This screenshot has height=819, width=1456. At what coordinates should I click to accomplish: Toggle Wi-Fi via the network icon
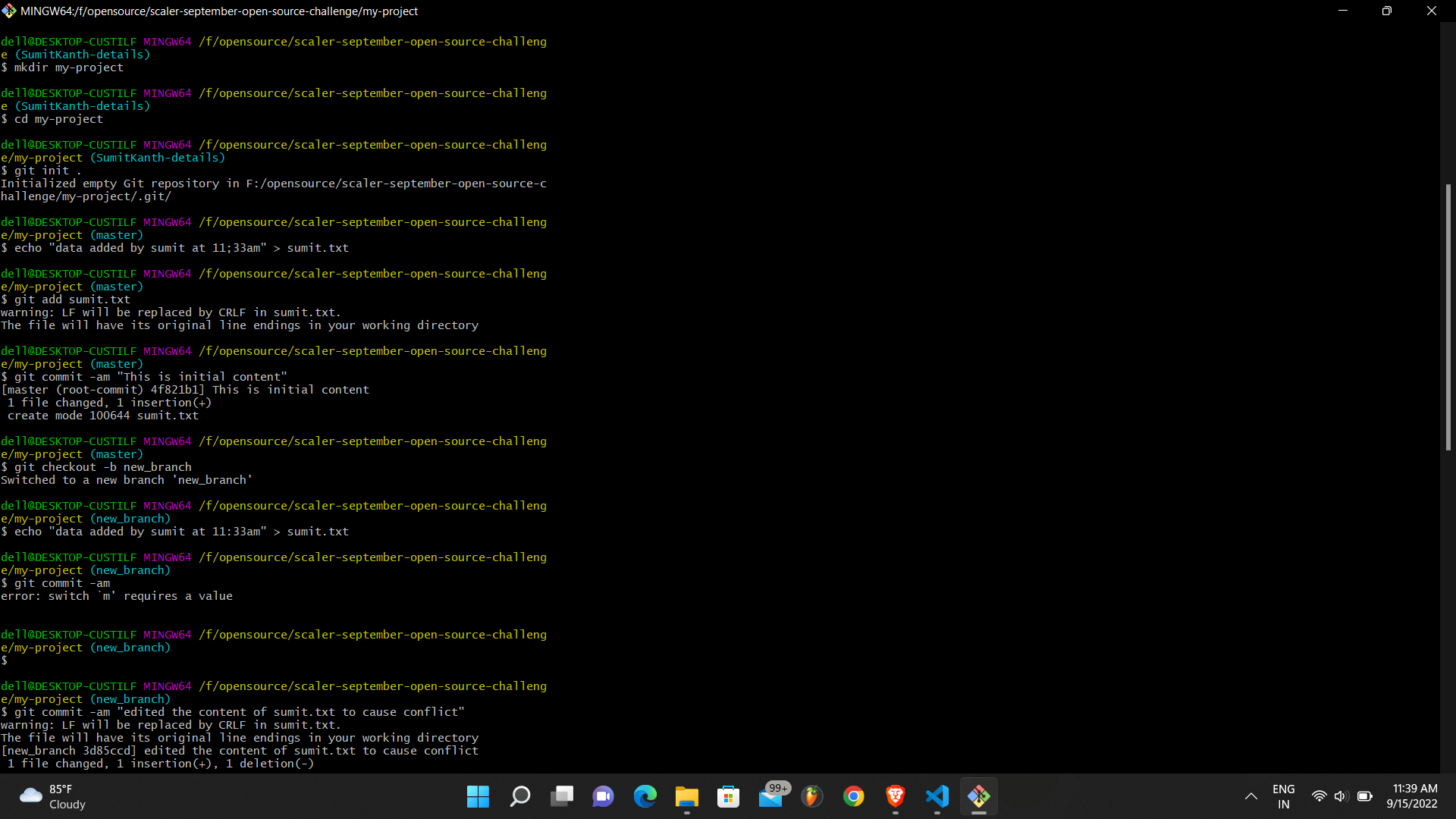click(x=1319, y=797)
